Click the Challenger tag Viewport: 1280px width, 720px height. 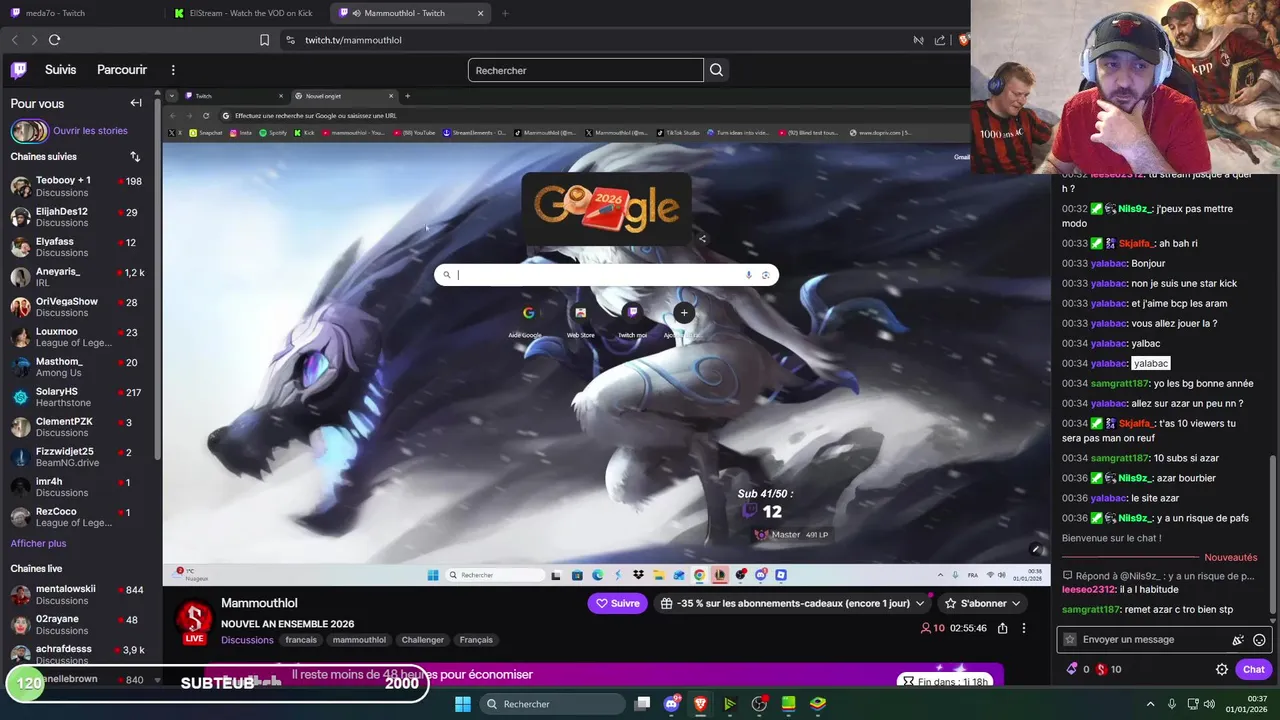pyautogui.click(x=423, y=640)
